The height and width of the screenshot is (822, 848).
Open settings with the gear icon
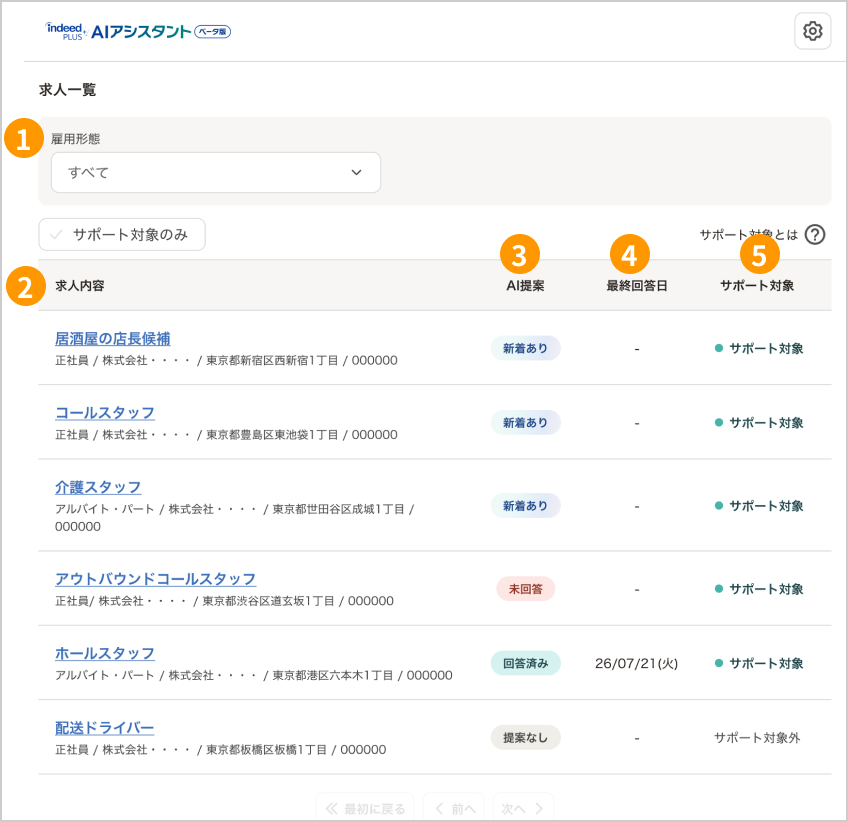click(812, 31)
